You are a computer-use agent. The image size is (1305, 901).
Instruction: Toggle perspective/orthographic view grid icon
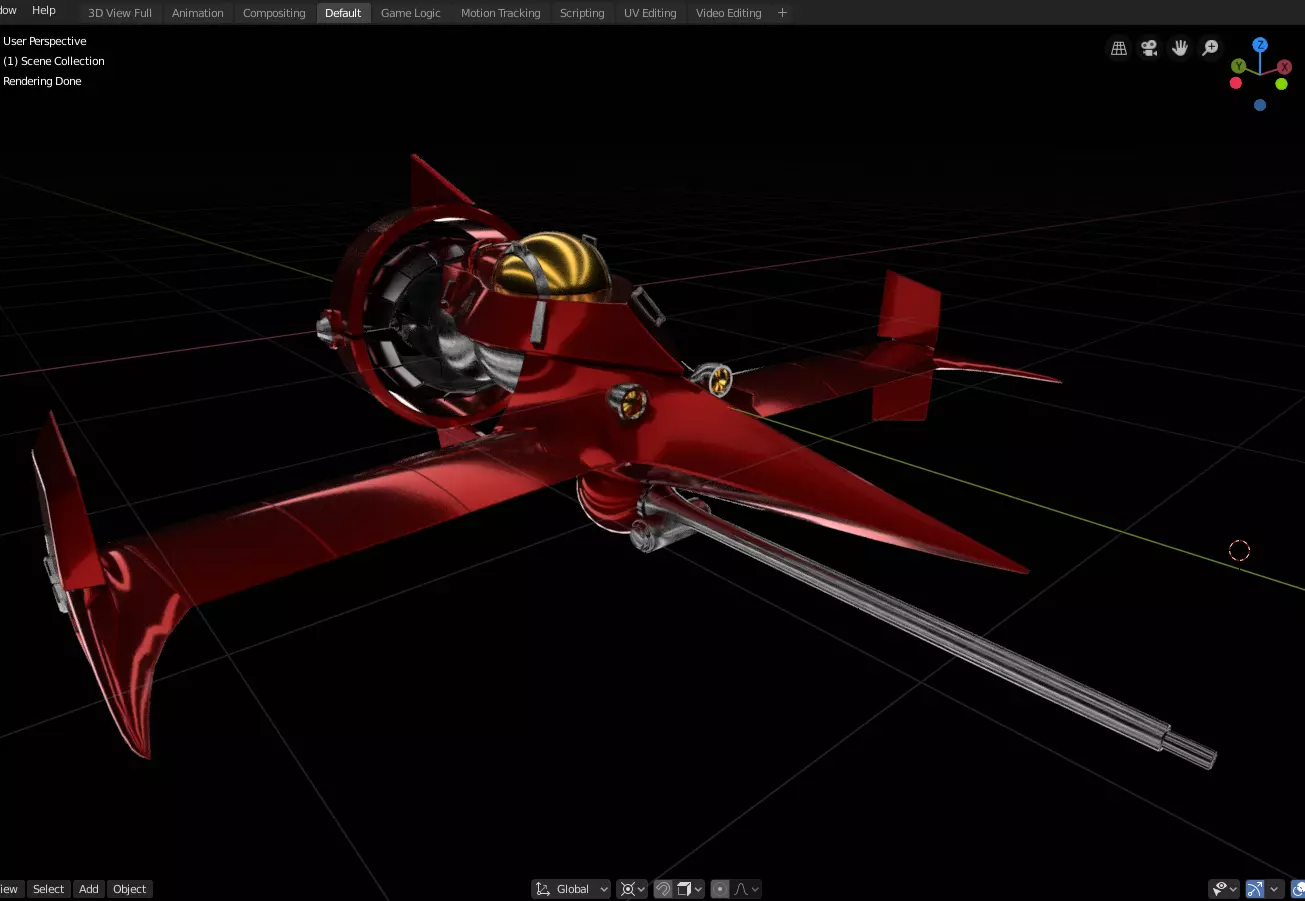point(1119,48)
